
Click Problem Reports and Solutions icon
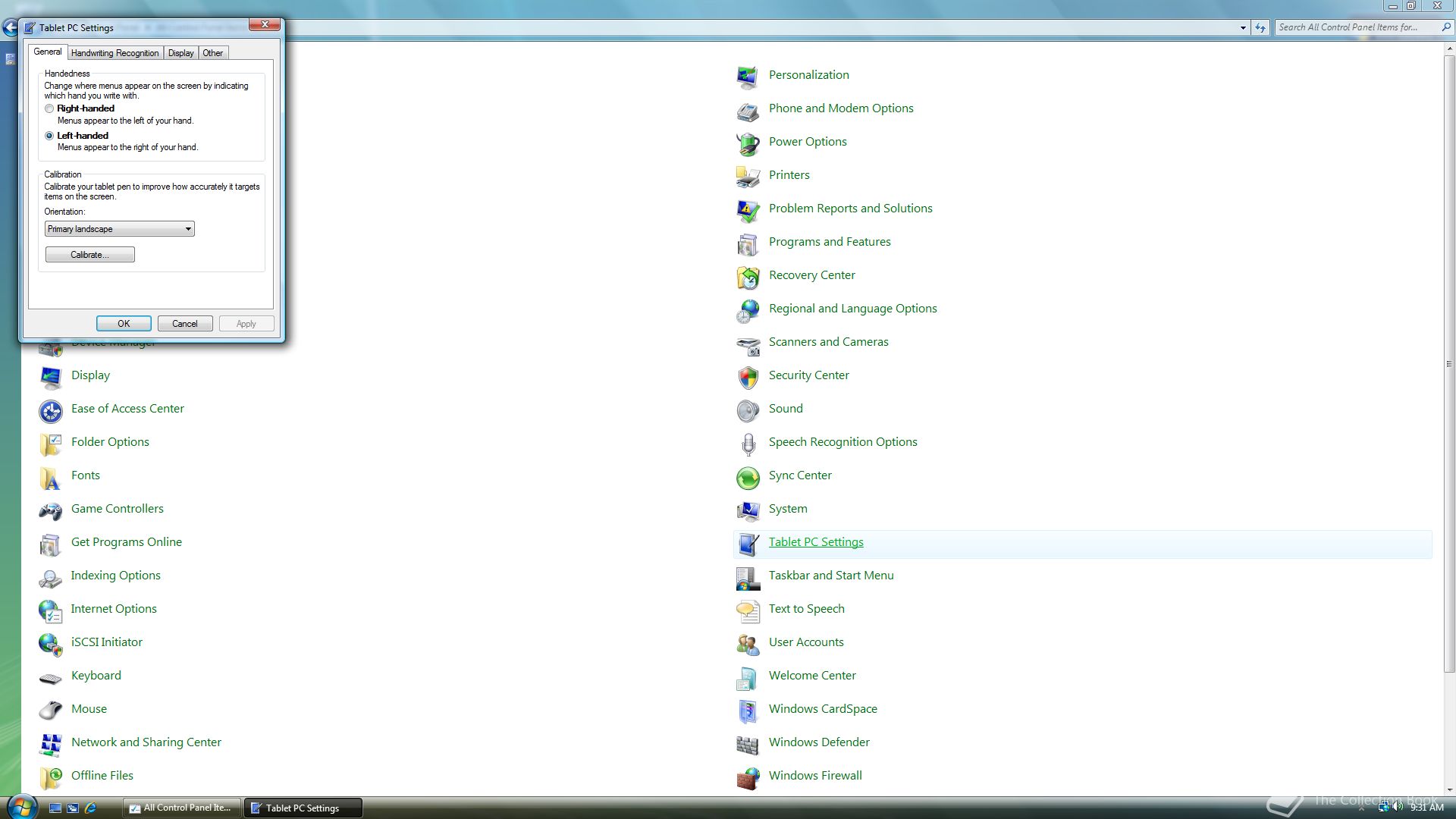click(x=748, y=209)
